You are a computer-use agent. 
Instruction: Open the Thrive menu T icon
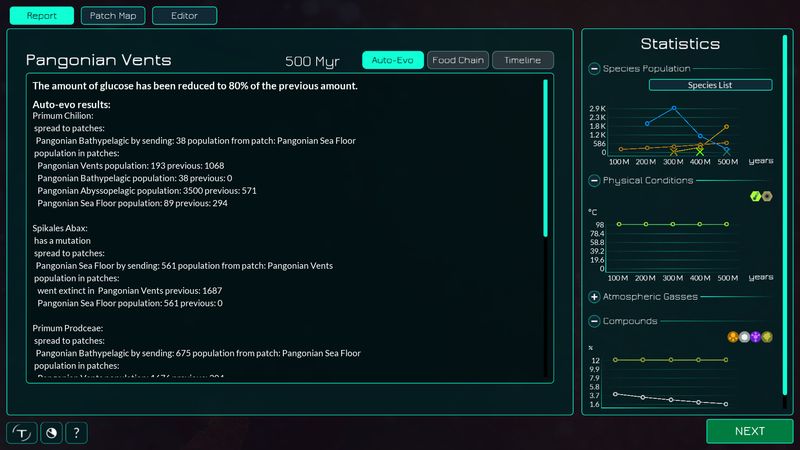pos(22,432)
